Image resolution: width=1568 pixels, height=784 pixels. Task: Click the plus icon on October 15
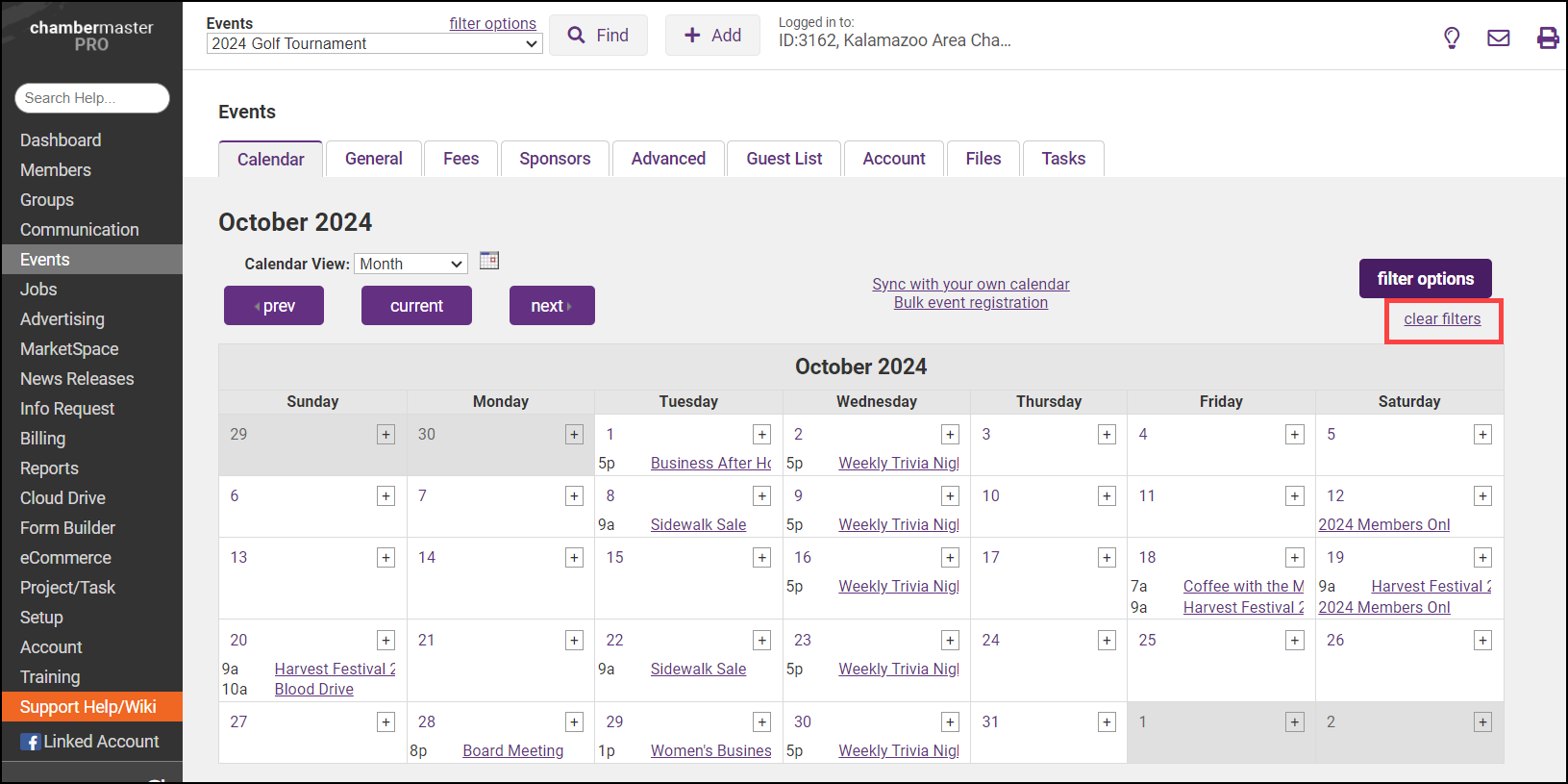[x=761, y=558]
